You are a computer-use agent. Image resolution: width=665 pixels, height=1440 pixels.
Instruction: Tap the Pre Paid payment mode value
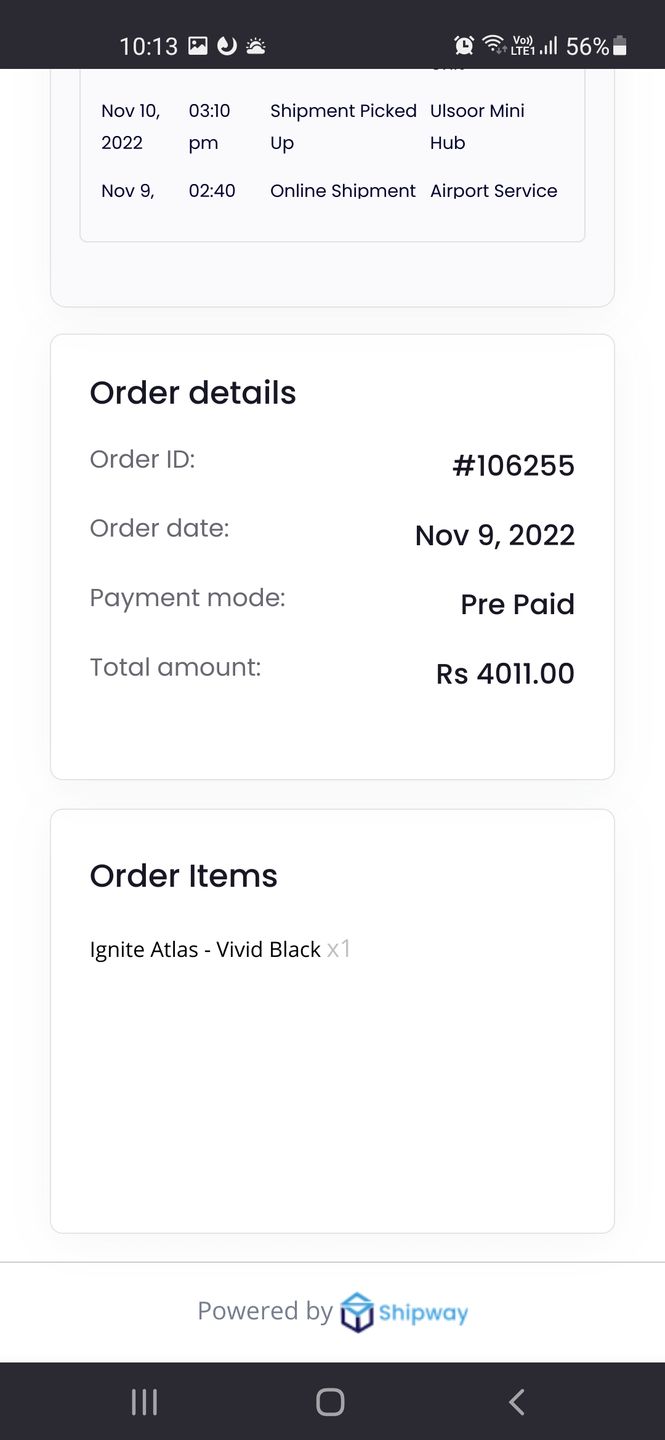coord(517,604)
